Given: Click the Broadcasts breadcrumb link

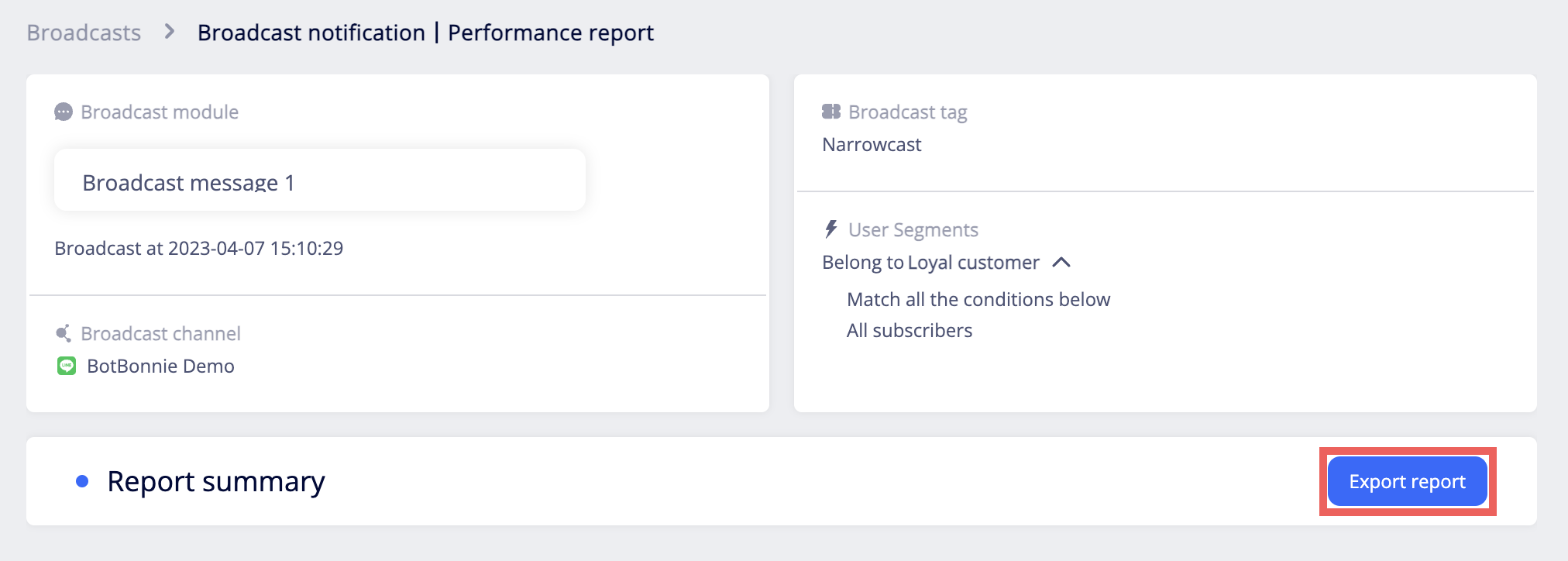Looking at the screenshot, I should tap(84, 33).
